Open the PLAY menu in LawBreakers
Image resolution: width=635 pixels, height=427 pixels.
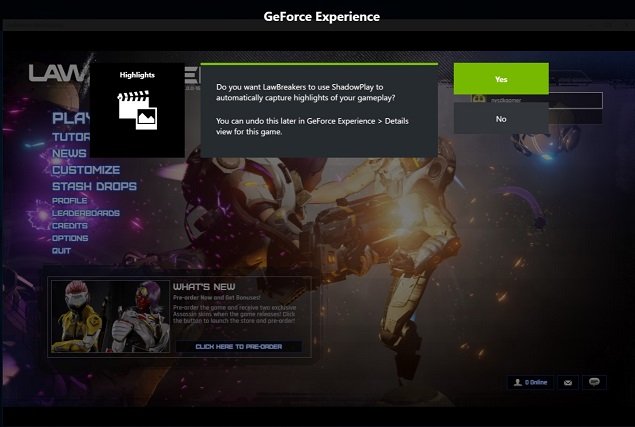point(71,118)
